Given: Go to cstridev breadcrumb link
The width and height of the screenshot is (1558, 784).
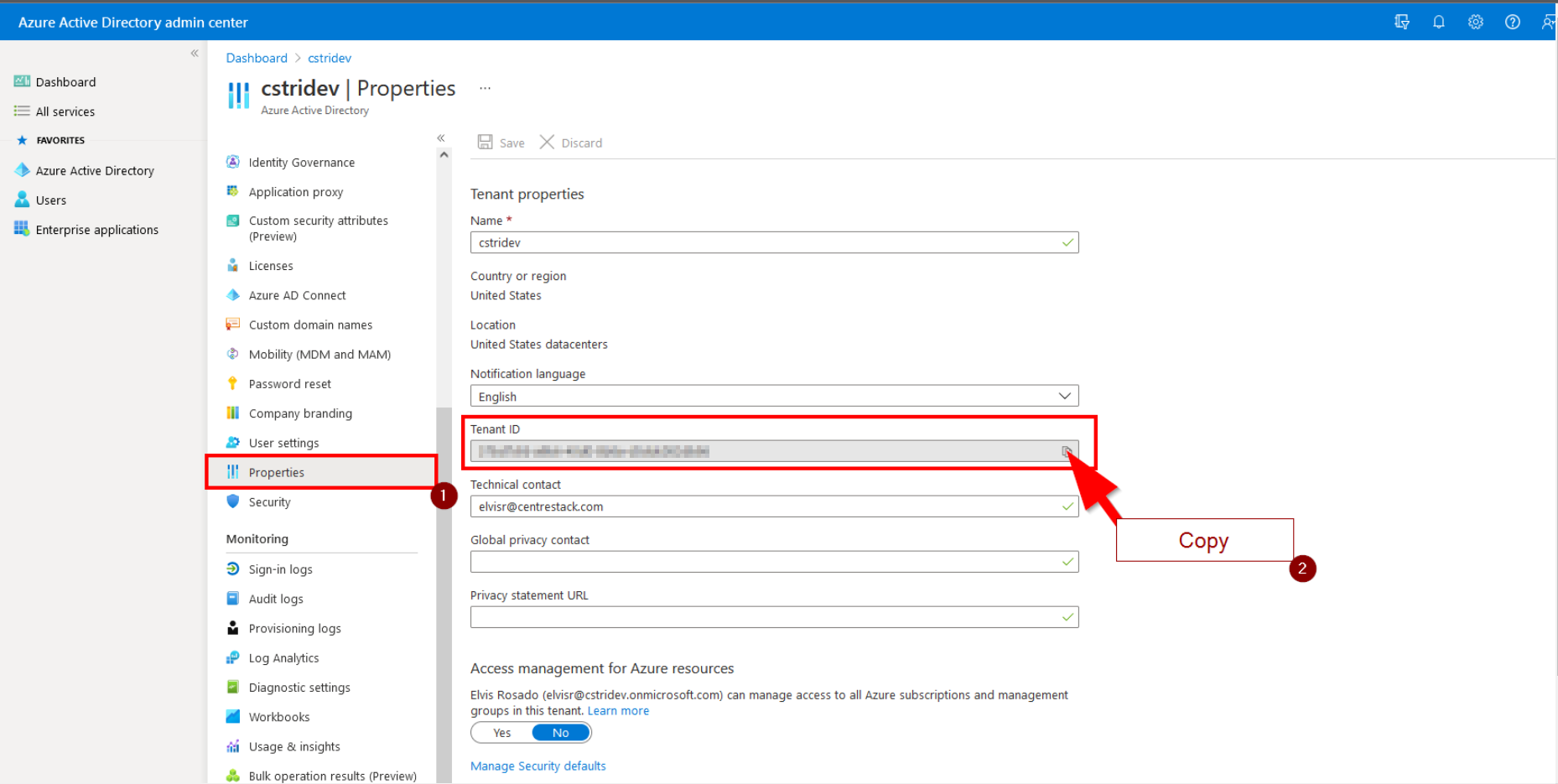Looking at the screenshot, I should coord(330,58).
